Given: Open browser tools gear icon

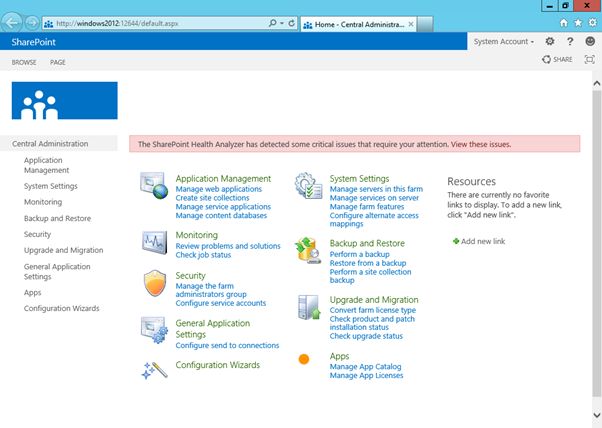Looking at the screenshot, I should [593, 23].
